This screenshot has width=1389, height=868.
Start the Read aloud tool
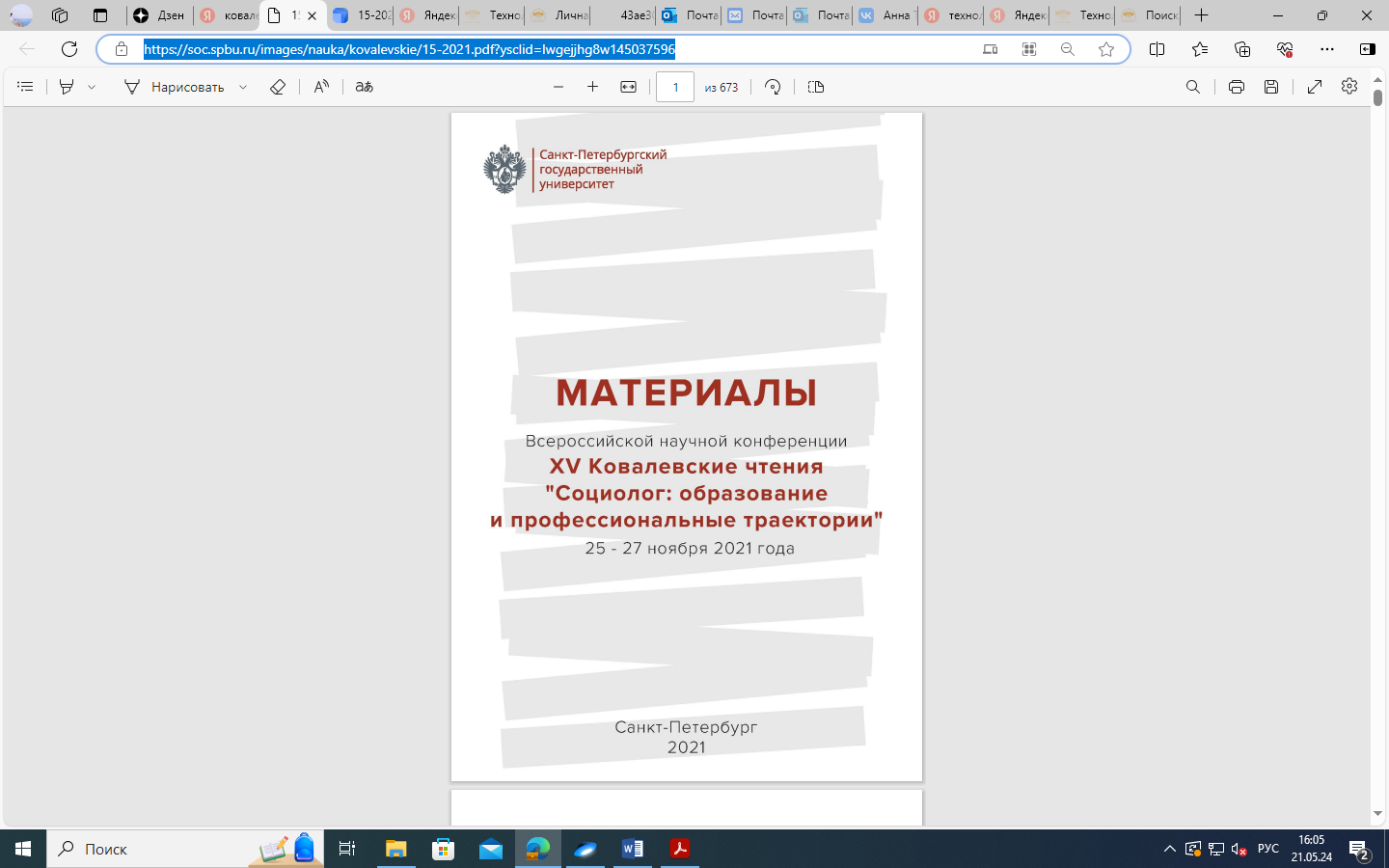click(x=321, y=87)
